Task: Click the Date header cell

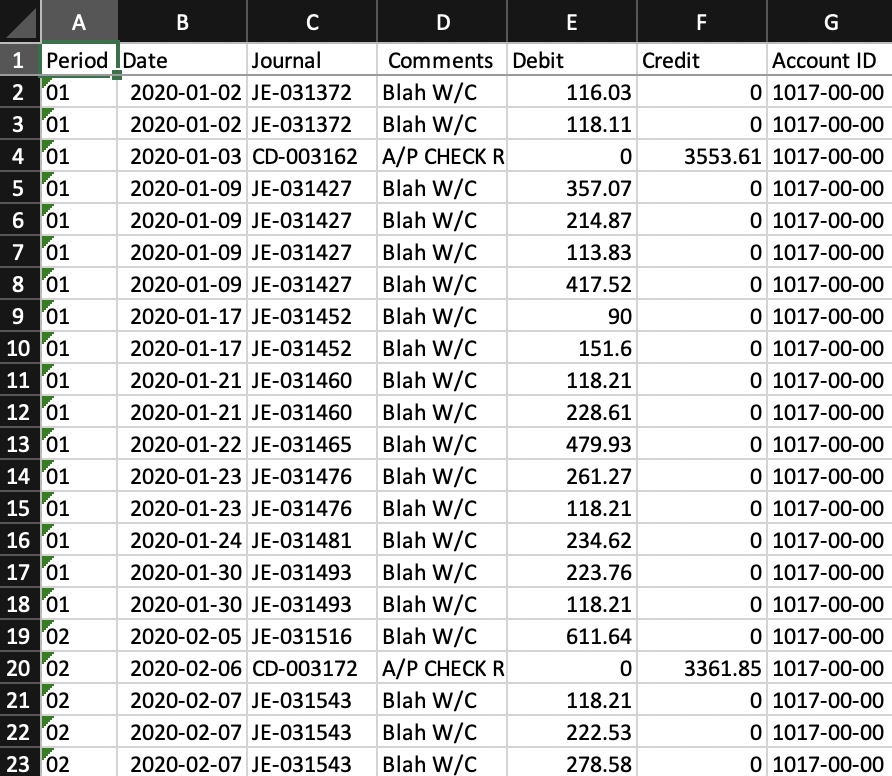Action: (x=182, y=59)
